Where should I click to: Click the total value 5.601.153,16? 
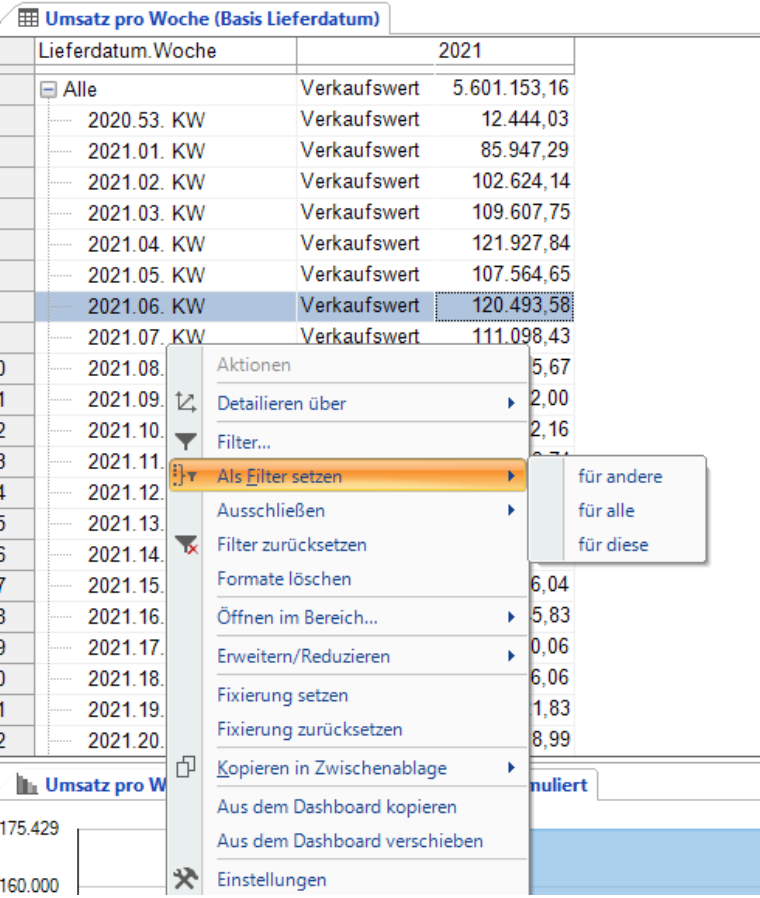coord(510,88)
